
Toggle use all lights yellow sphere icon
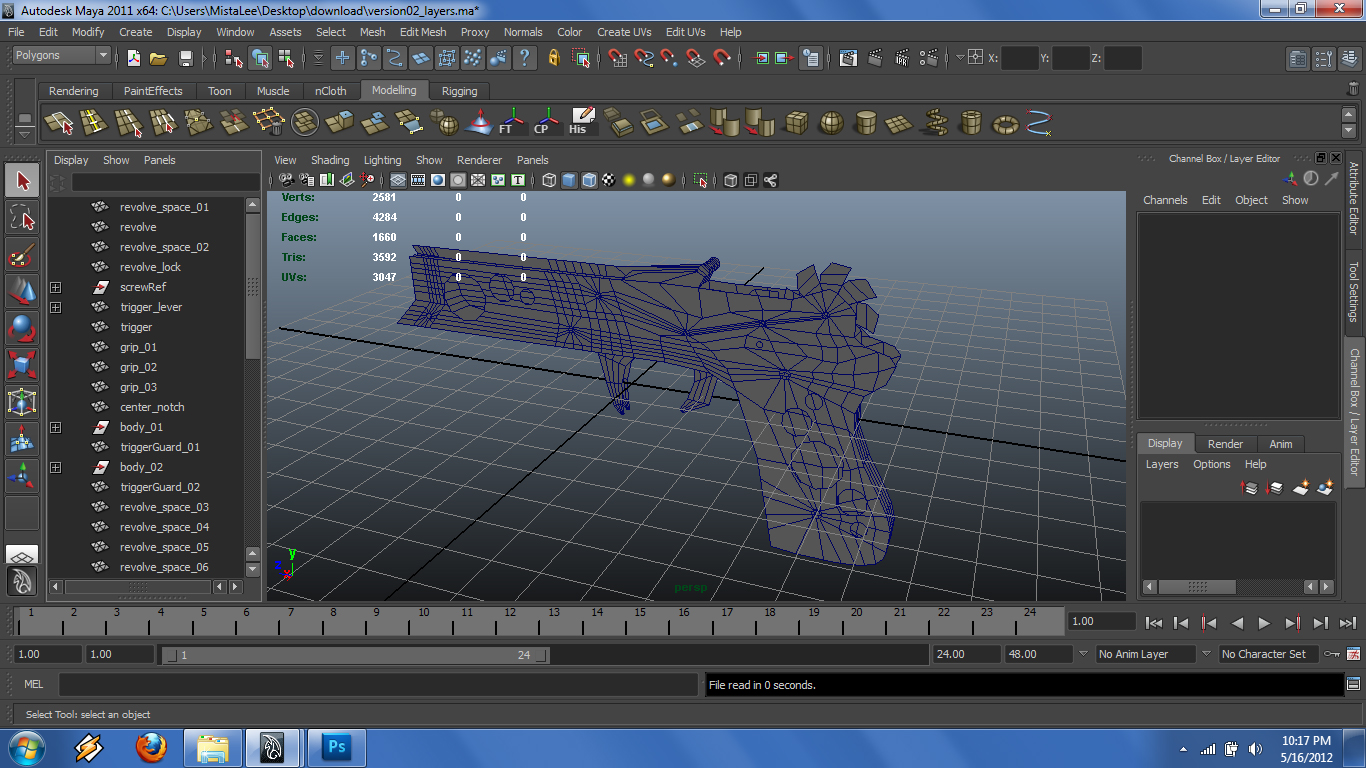click(x=629, y=180)
